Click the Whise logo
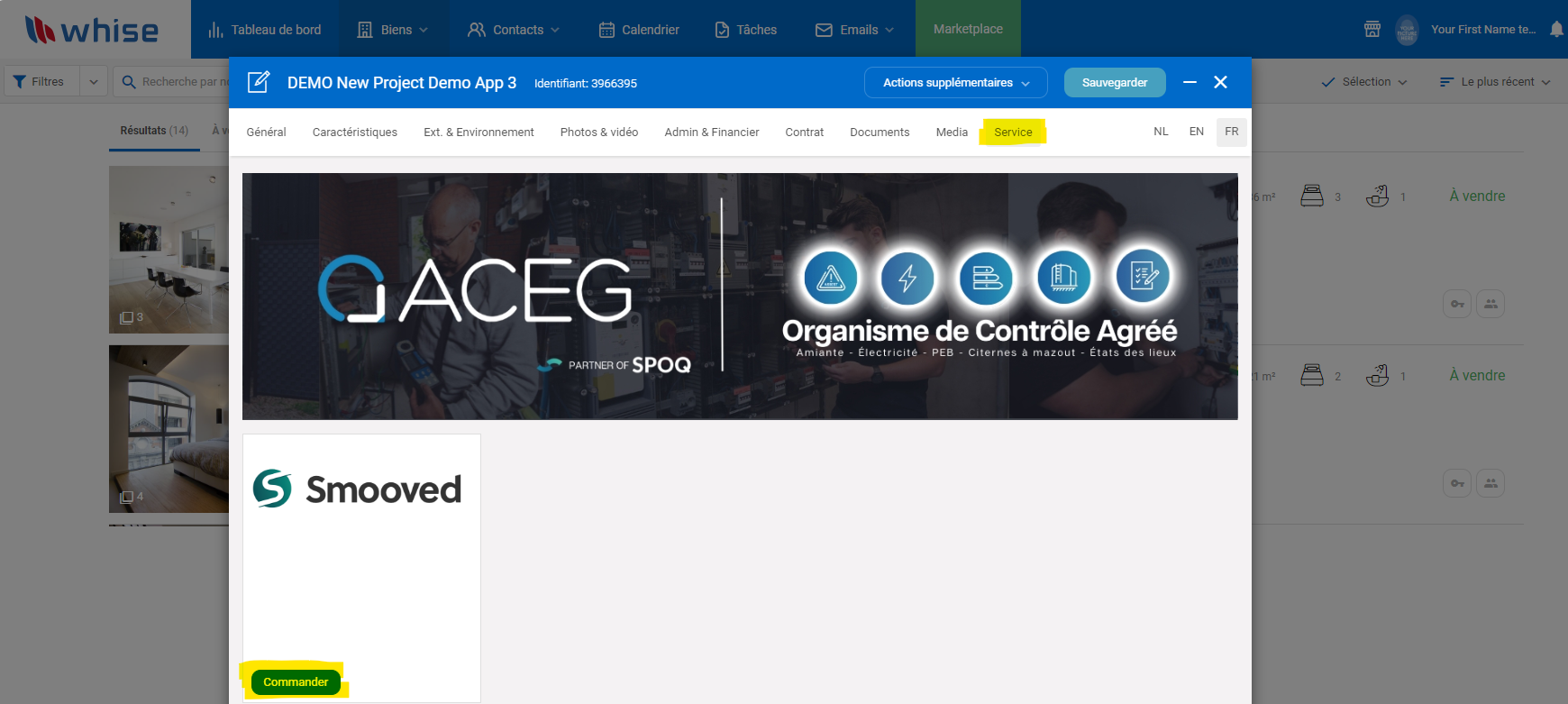The height and width of the screenshot is (704, 1568). (91, 30)
